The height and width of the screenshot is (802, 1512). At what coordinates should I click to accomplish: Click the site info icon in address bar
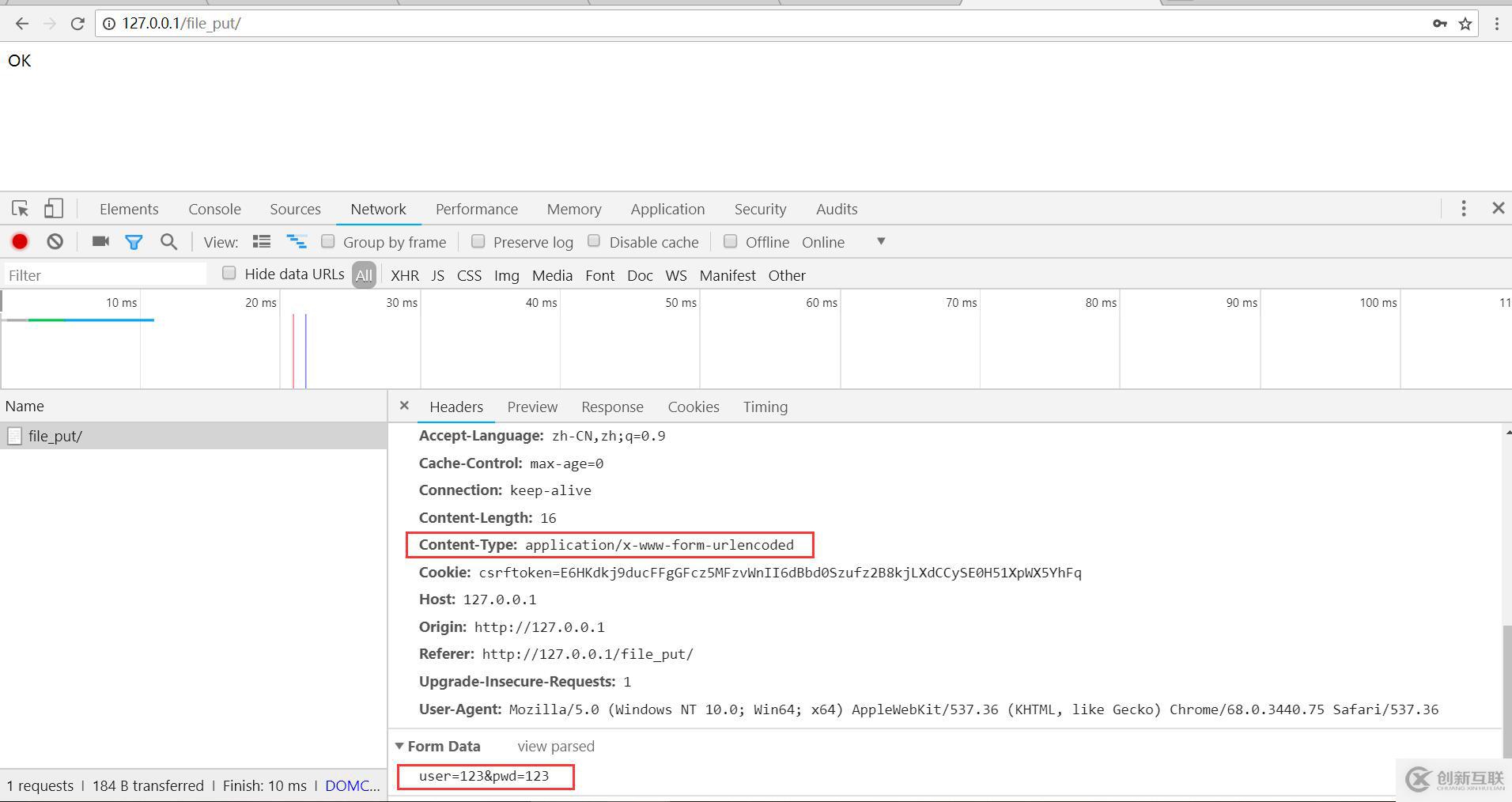(110, 24)
